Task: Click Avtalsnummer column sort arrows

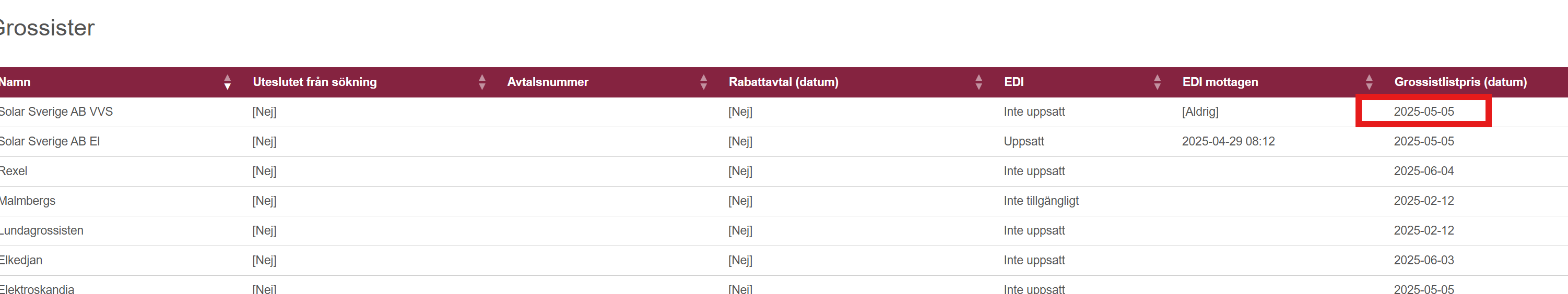Action: 703,82
